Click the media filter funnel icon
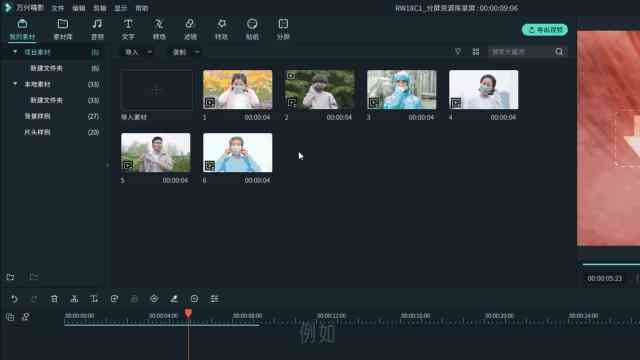 pyautogui.click(x=458, y=52)
